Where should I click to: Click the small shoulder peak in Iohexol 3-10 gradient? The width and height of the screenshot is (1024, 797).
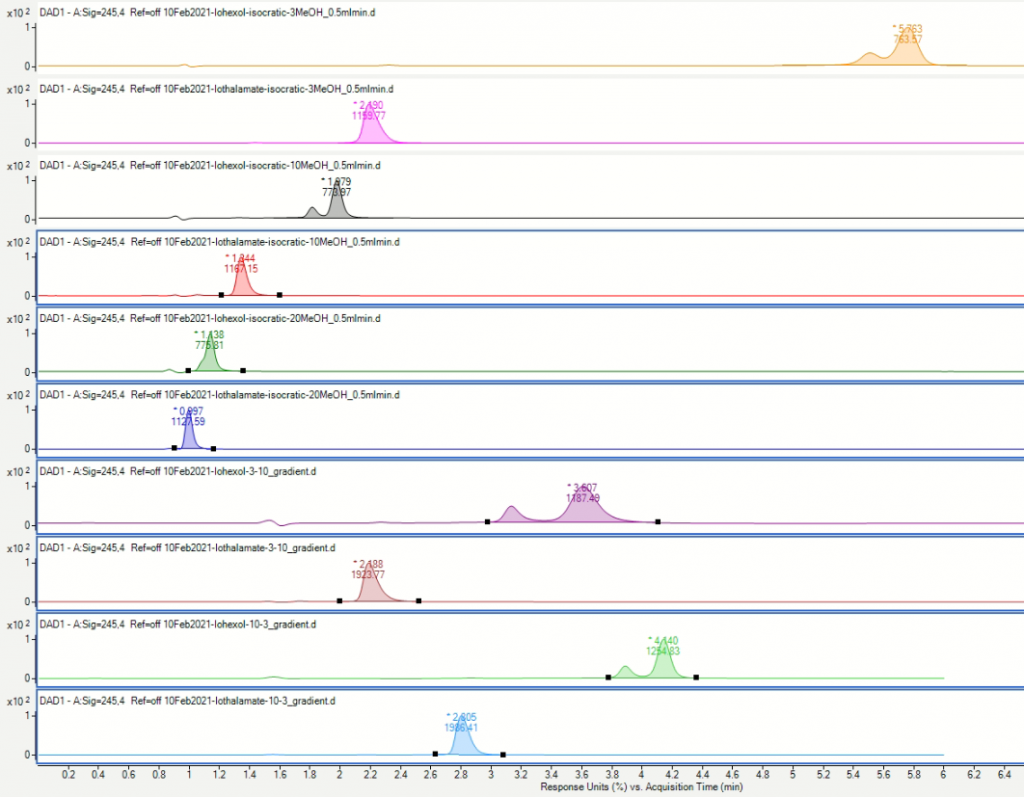511,514
